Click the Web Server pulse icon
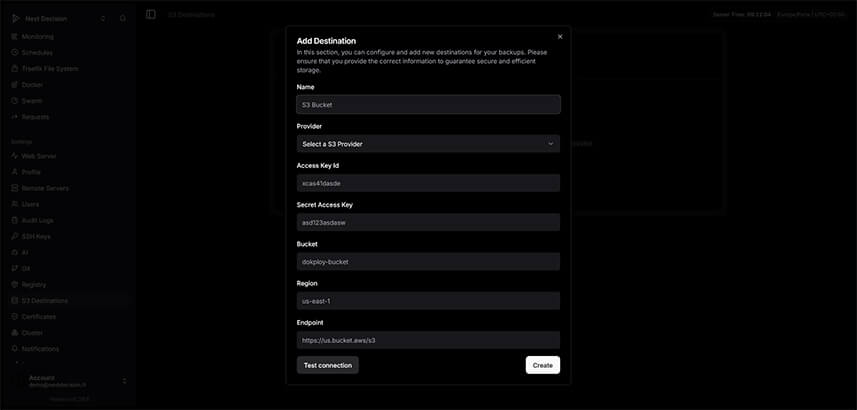 pyautogui.click(x=15, y=156)
